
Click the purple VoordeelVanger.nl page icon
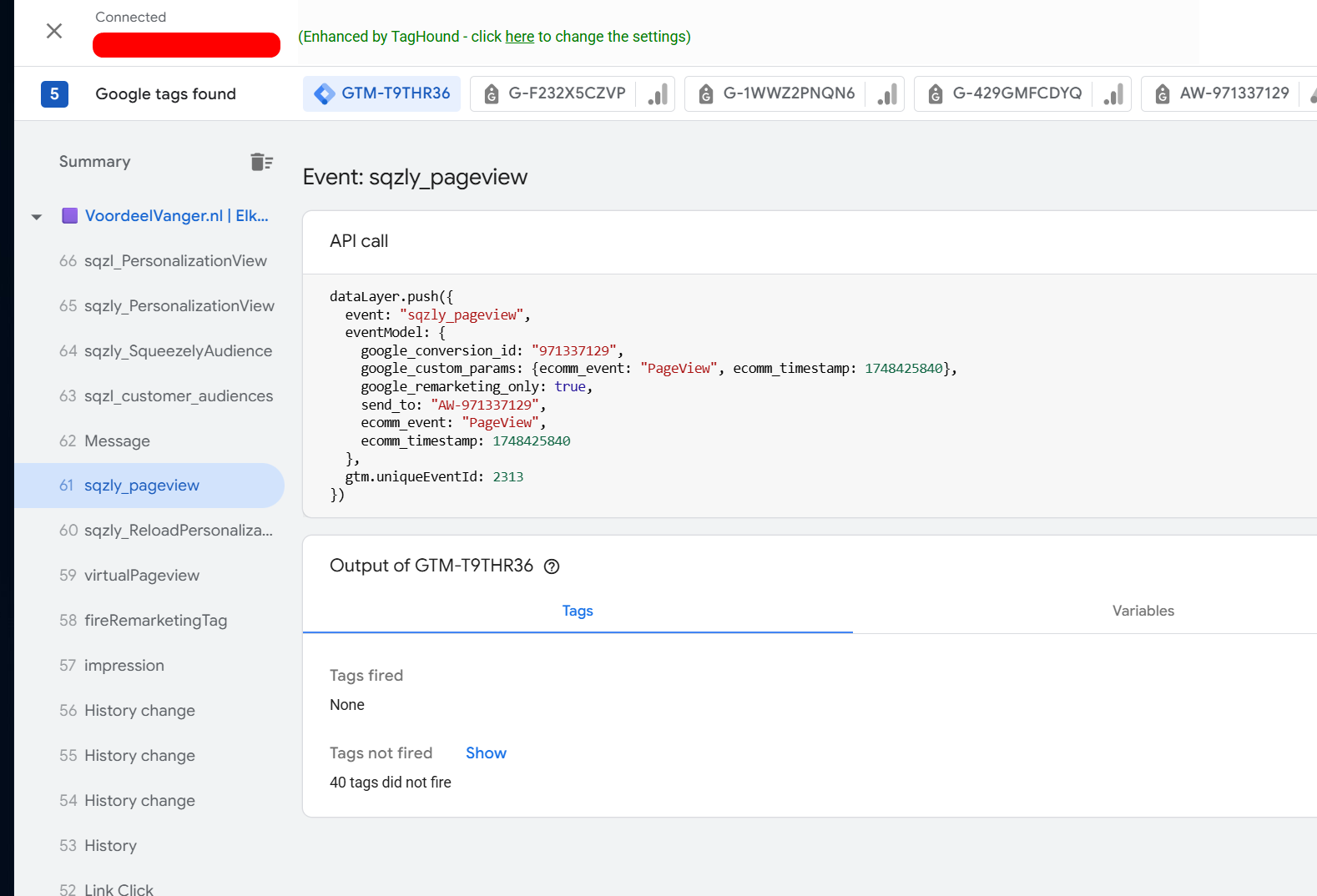click(70, 216)
